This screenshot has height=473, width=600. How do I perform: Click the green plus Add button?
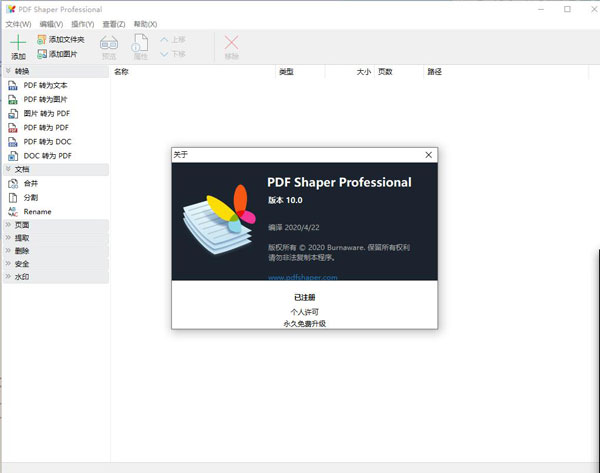coord(18,47)
